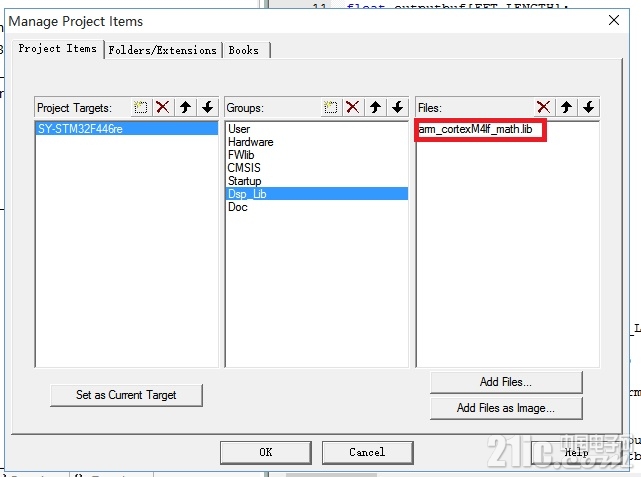Close the Manage Project Items dialog
Image resolution: width=641 pixels, height=477 pixels.
(x=614, y=20)
